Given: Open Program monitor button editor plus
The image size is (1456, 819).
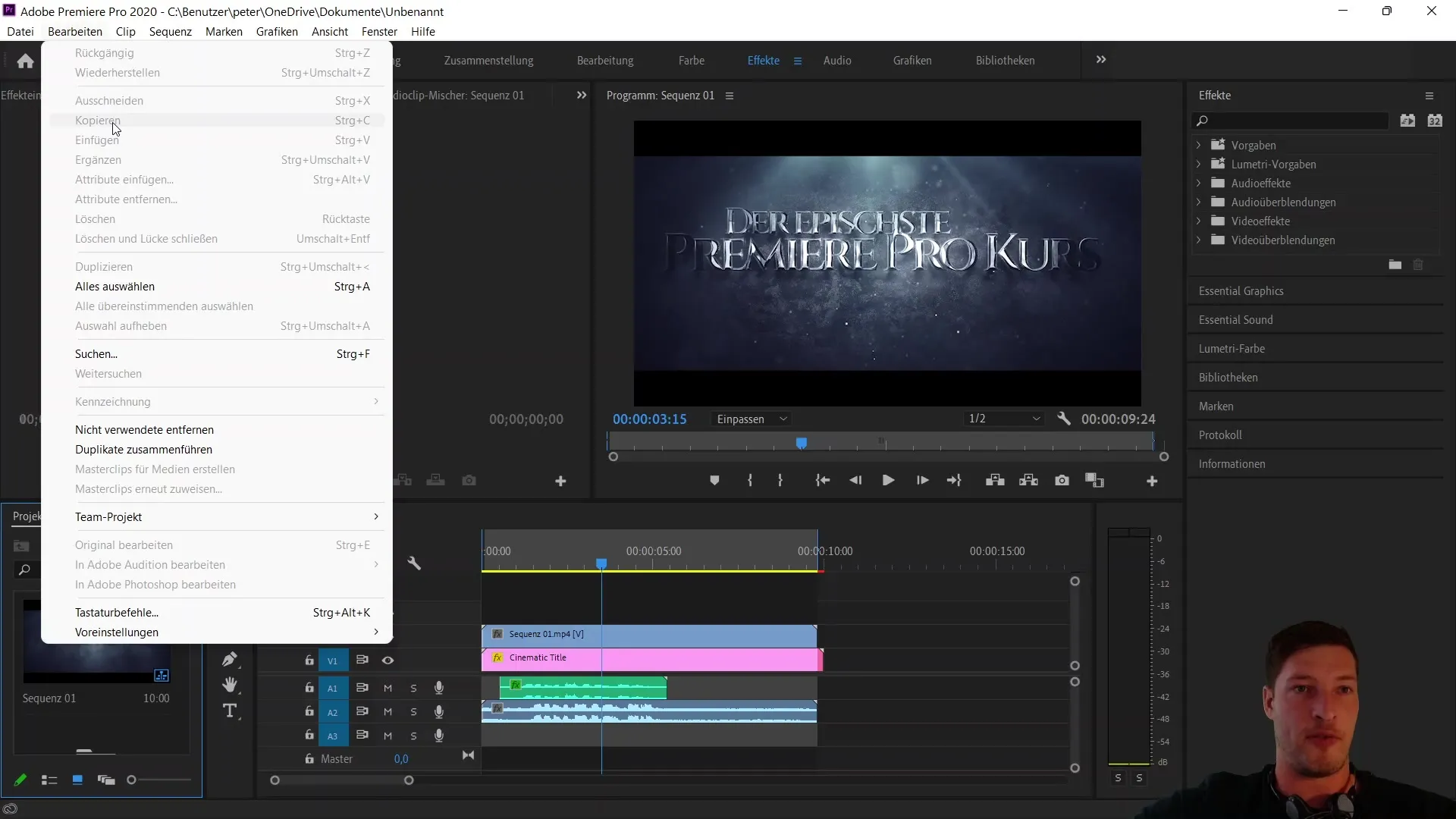Looking at the screenshot, I should point(1152,481).
